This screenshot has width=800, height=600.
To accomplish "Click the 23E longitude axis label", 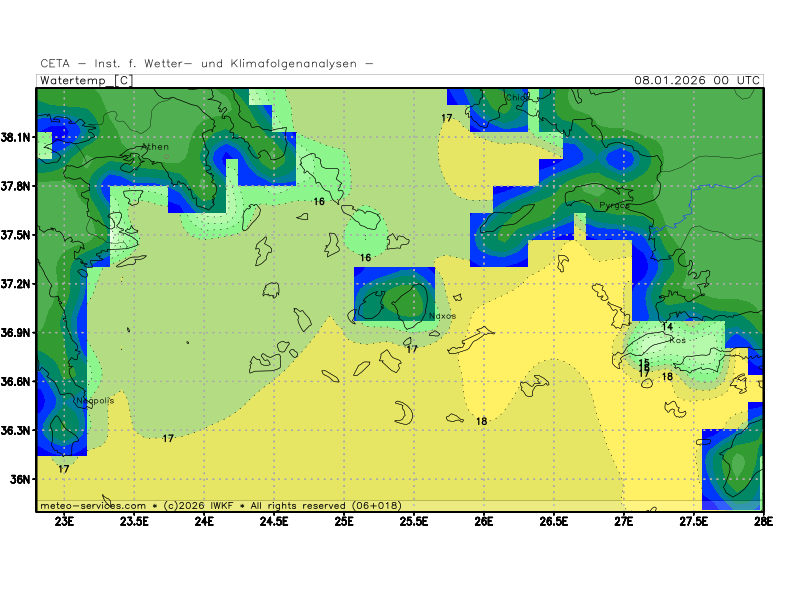I will [x=65, y=521].
